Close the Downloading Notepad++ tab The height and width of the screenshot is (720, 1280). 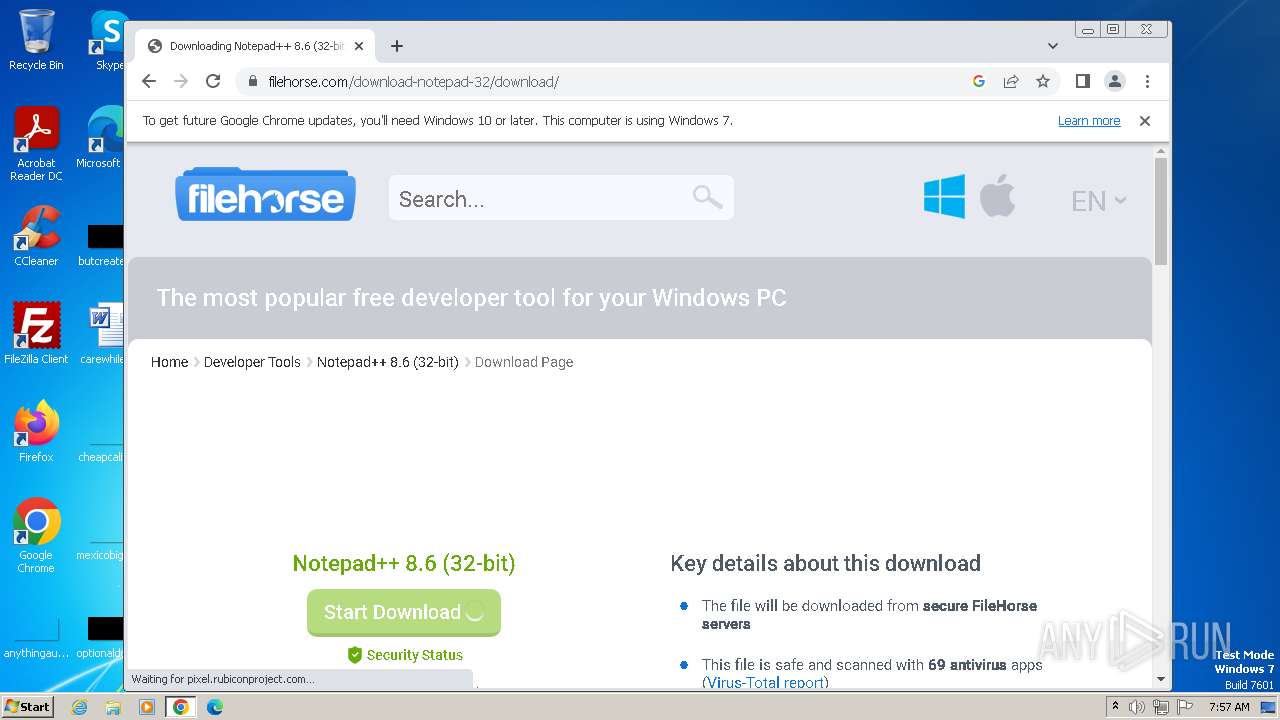pos(359,46)
